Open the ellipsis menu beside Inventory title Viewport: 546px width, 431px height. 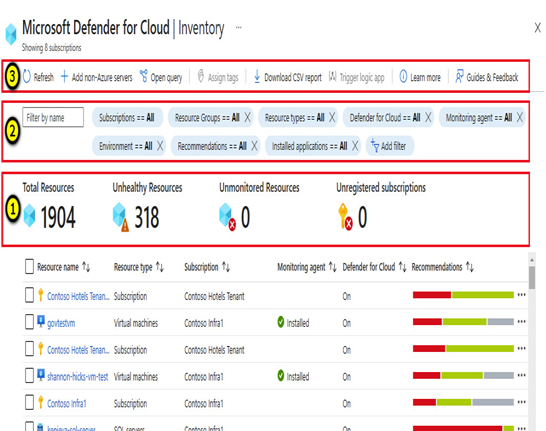point(239,28)
